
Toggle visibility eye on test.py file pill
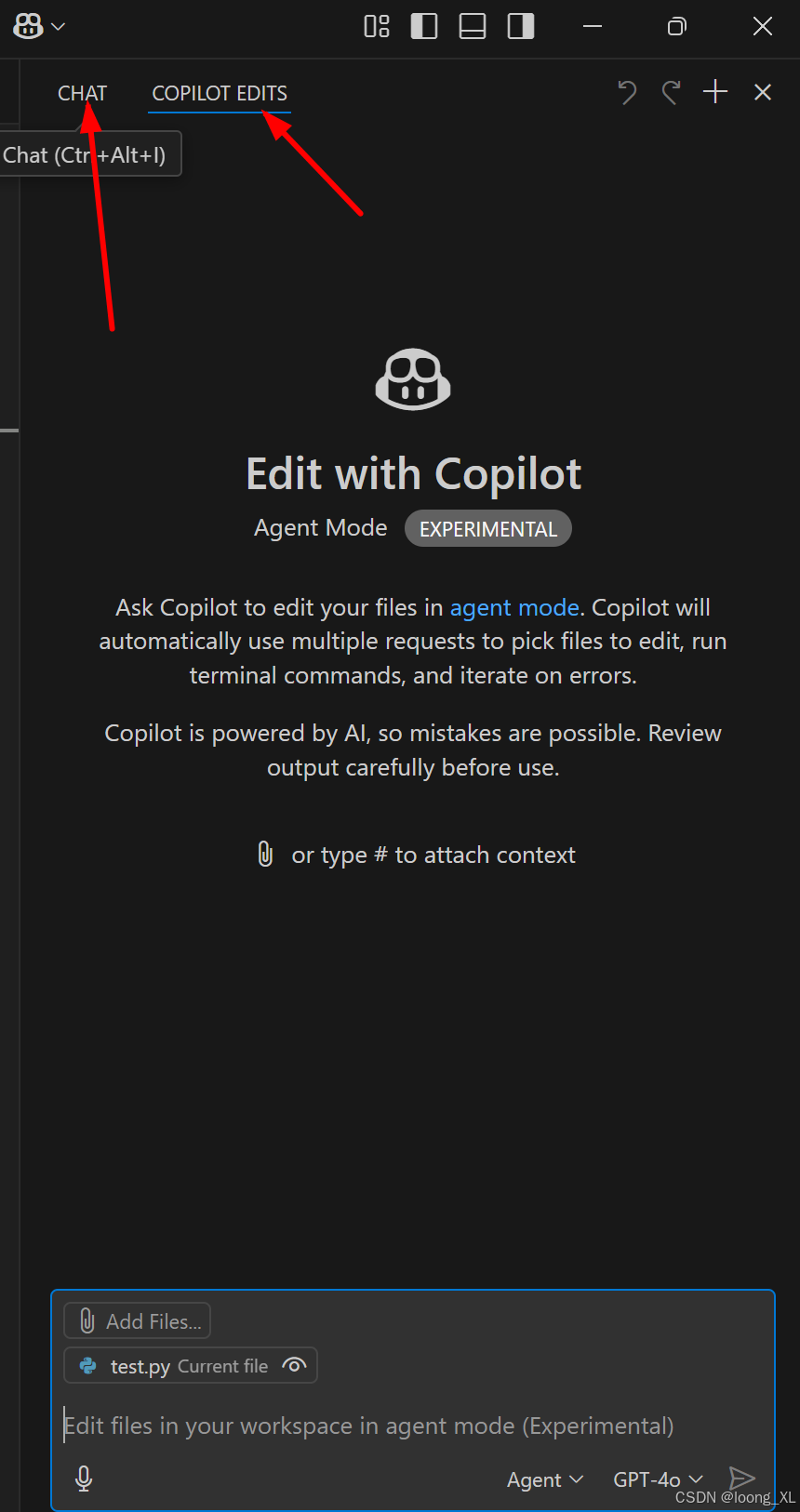[x=294, y=1365]
